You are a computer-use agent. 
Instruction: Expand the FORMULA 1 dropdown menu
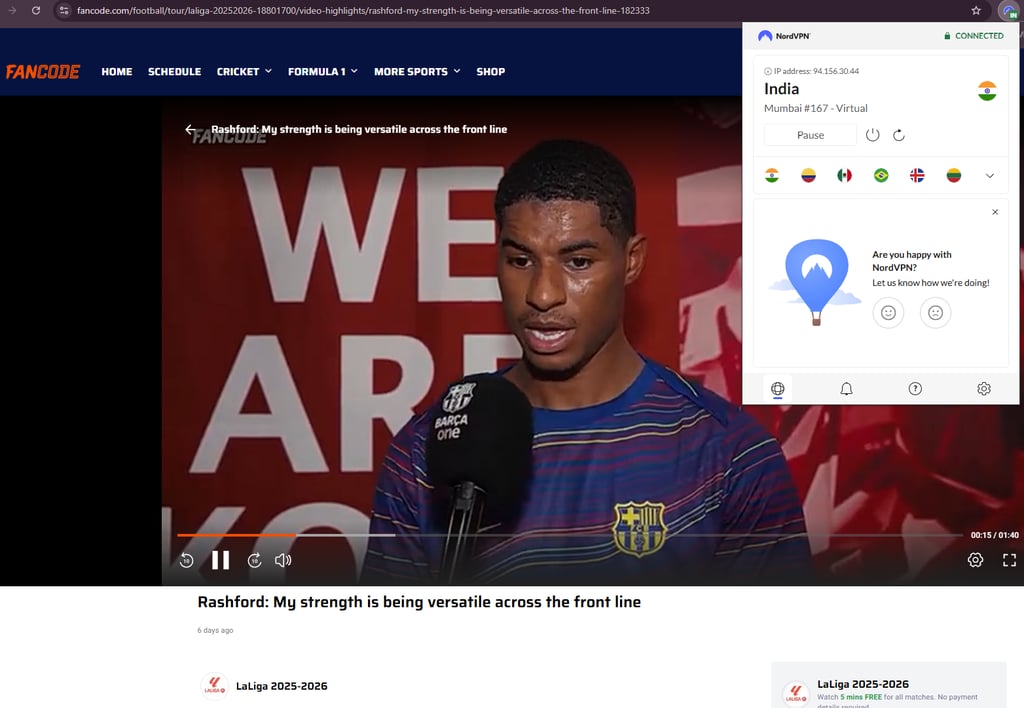(x=323, y=72)
